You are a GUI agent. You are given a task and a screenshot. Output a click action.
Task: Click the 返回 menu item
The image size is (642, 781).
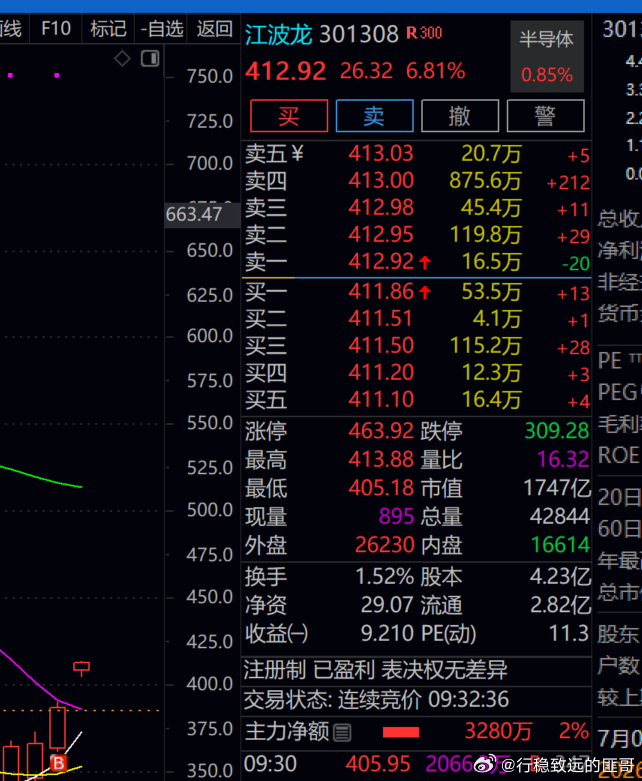point(214,29)
